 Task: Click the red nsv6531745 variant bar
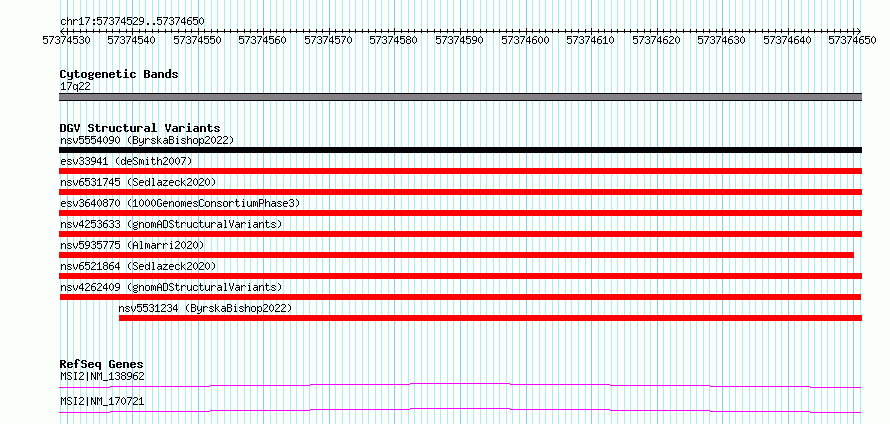point(460,192)
